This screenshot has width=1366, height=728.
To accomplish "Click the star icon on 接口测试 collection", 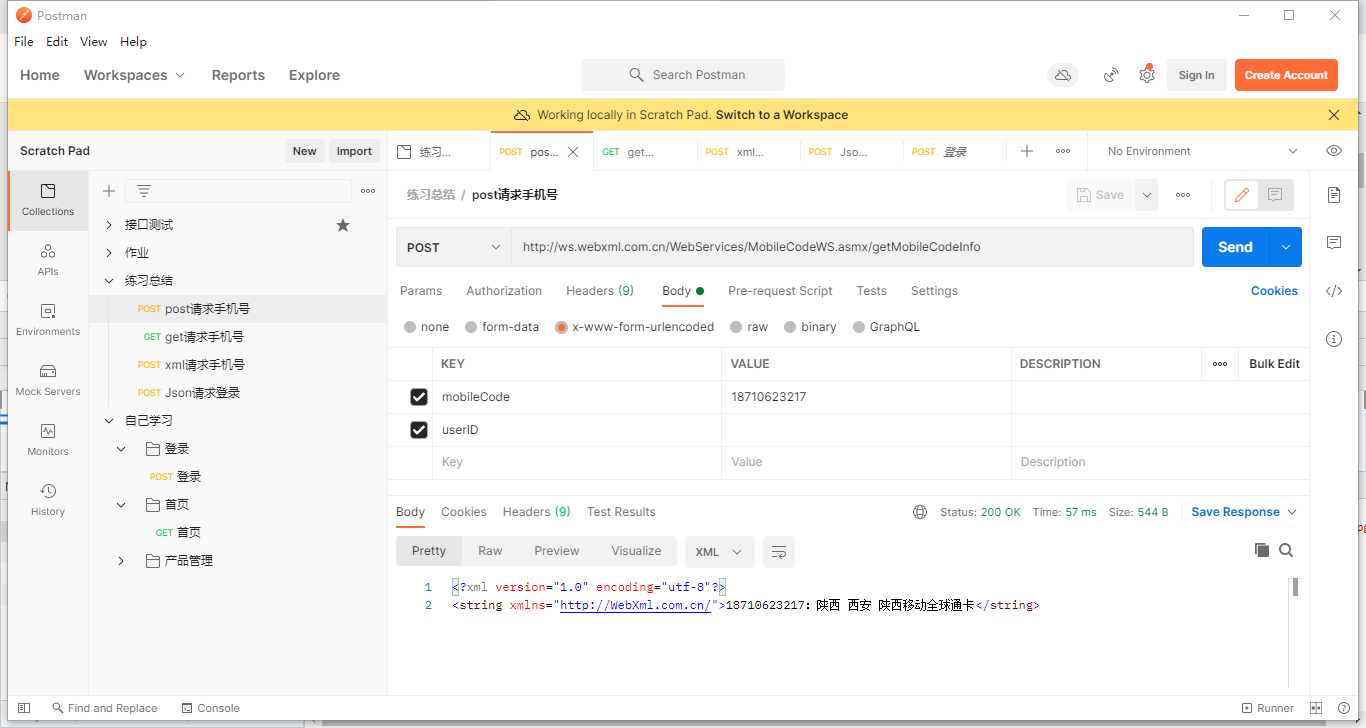I will (x=343, y=225).
